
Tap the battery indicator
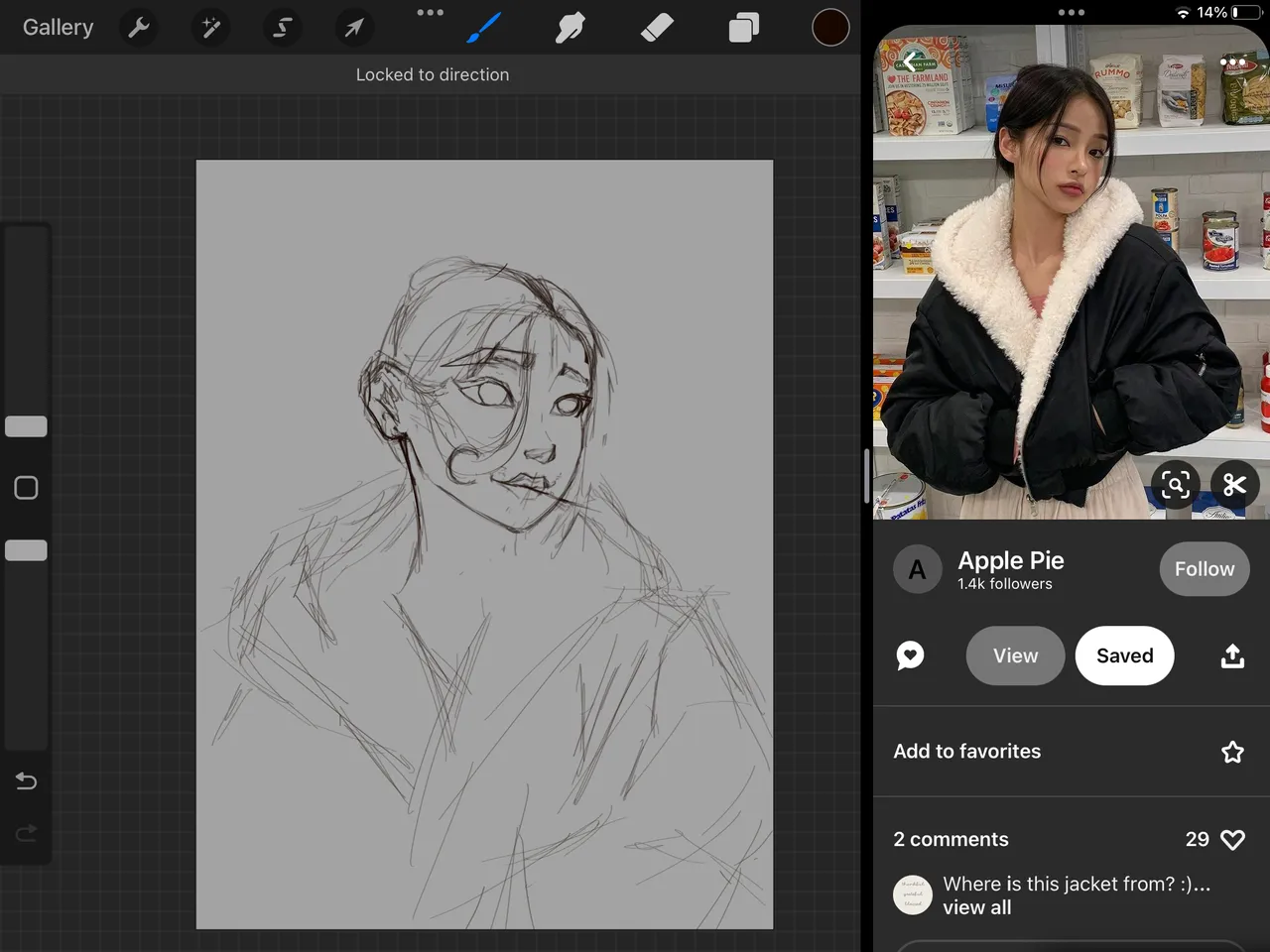1248,13
